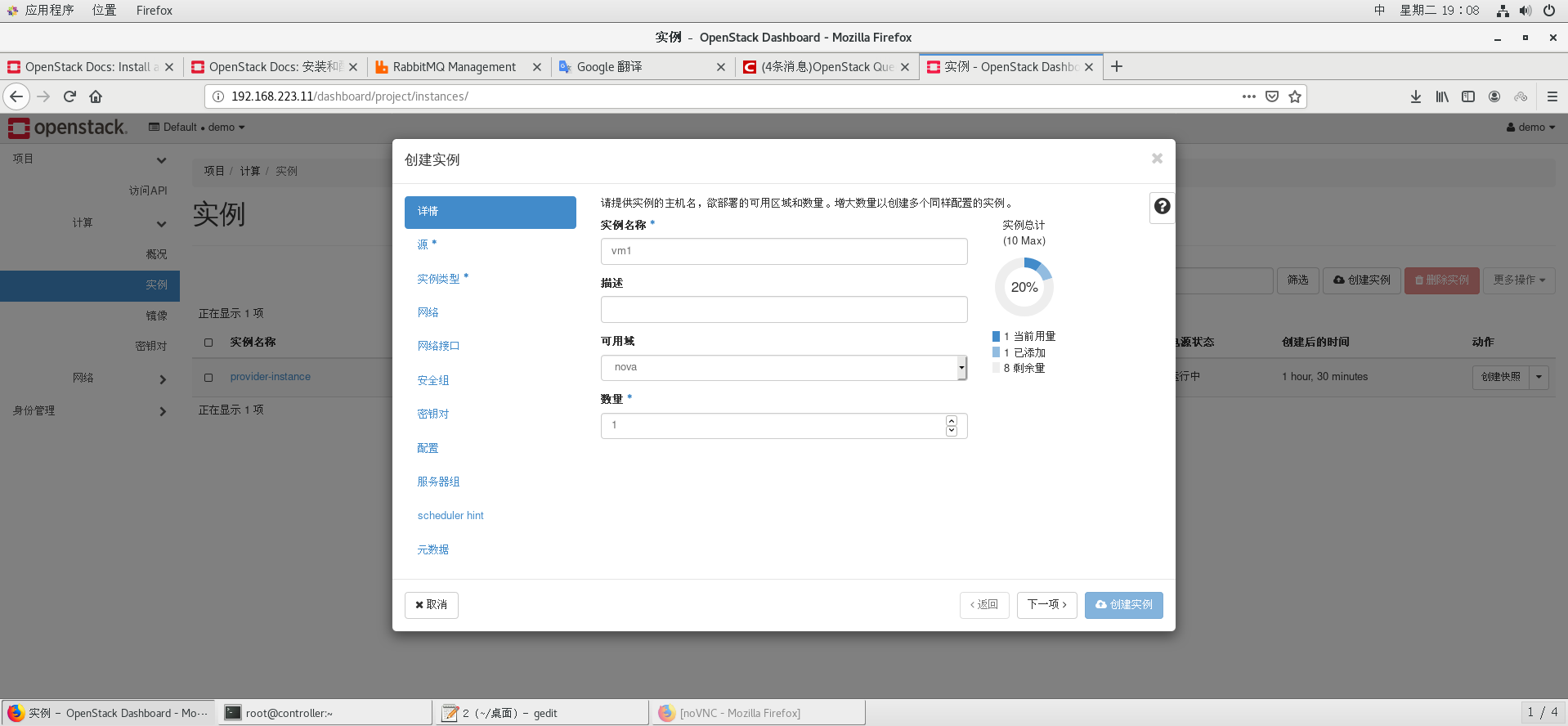Open Firefox downloads panel
The width and height of the screenshot is (1568, 726).
tap(1416, 96)
